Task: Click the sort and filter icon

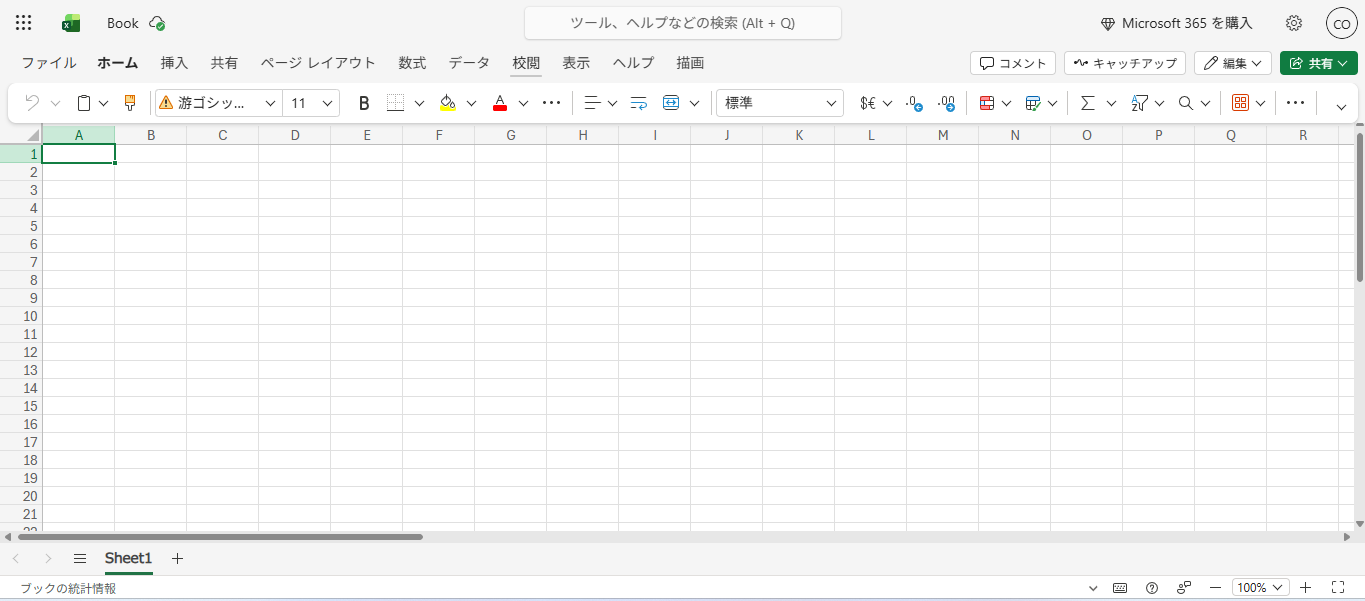Action: (1139, 103)
